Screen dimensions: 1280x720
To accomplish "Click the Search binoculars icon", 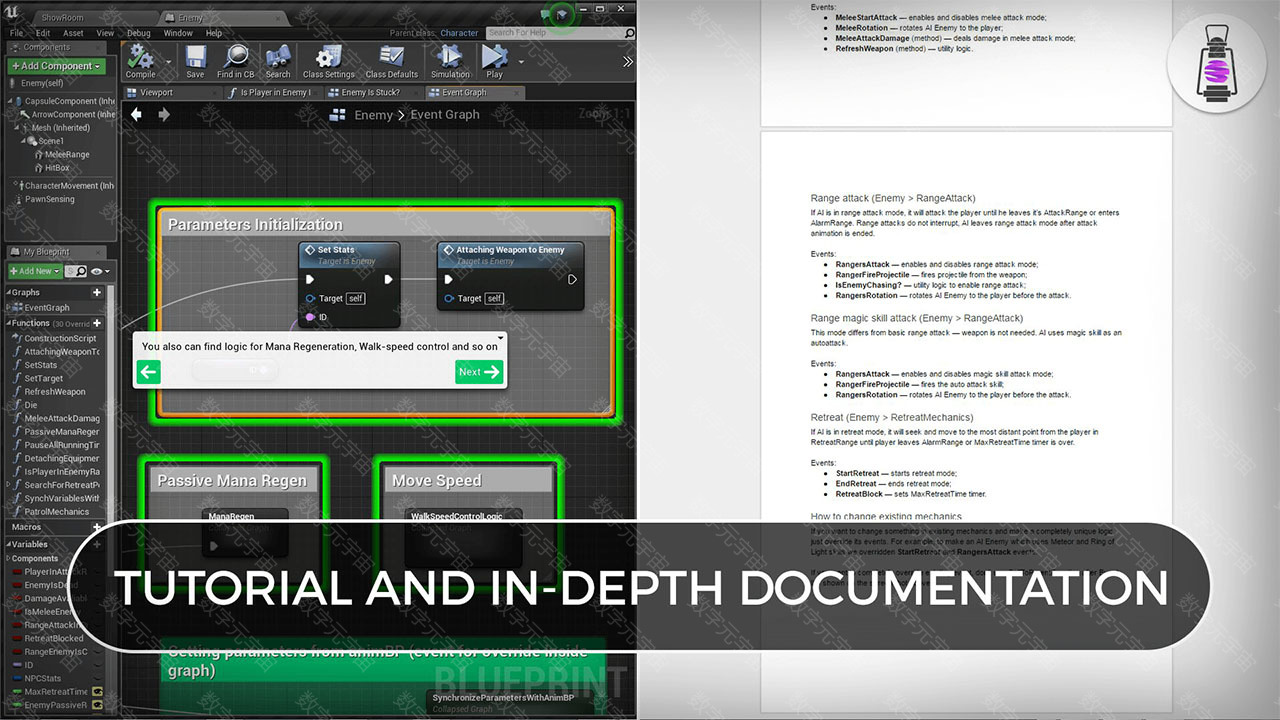I will pyautogui.click(x=278, y=55).
